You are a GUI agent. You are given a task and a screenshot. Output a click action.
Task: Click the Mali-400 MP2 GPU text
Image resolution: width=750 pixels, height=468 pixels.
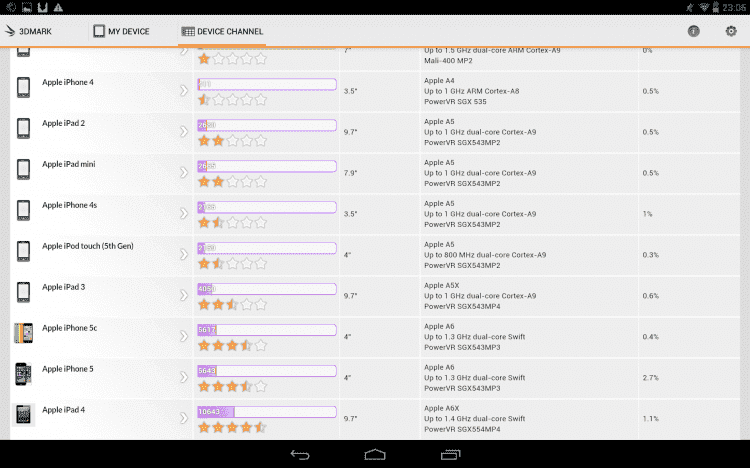448,61
